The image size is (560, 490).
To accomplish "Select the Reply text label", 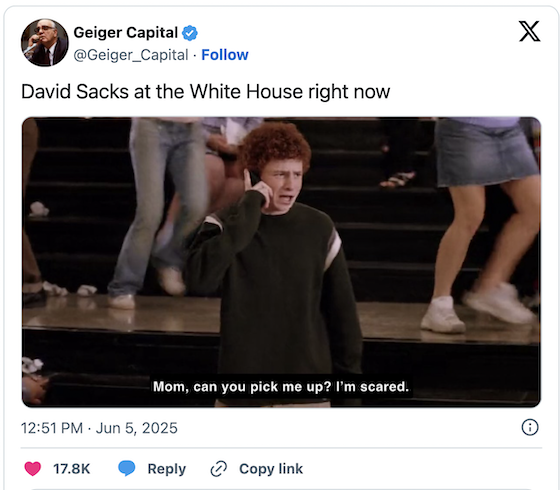I will click(x=167, y=469).
